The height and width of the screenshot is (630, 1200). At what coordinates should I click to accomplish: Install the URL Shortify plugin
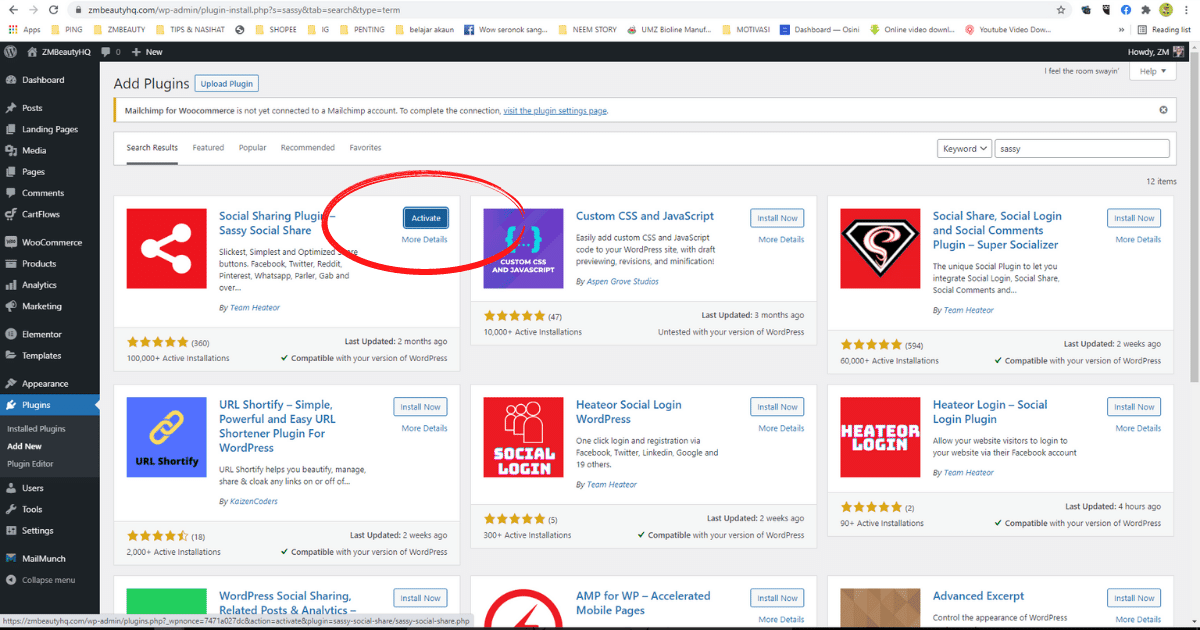point(420,407)
